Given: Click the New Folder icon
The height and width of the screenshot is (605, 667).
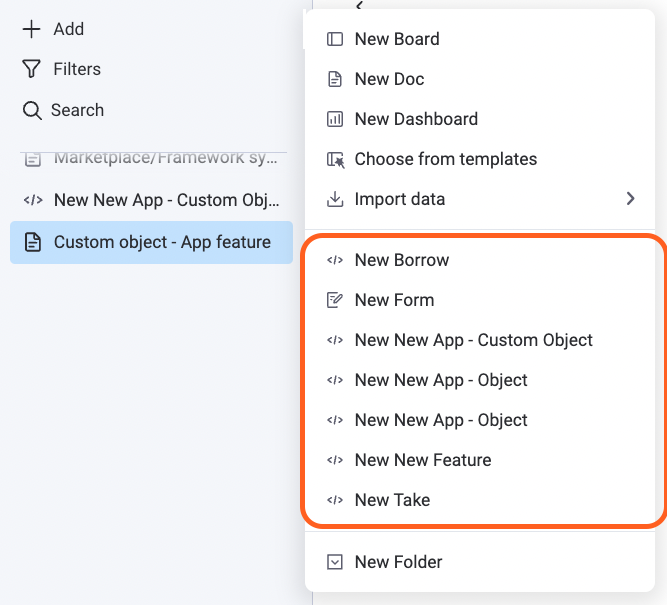Looking at the screenshot, I should (x=335, y=562).
